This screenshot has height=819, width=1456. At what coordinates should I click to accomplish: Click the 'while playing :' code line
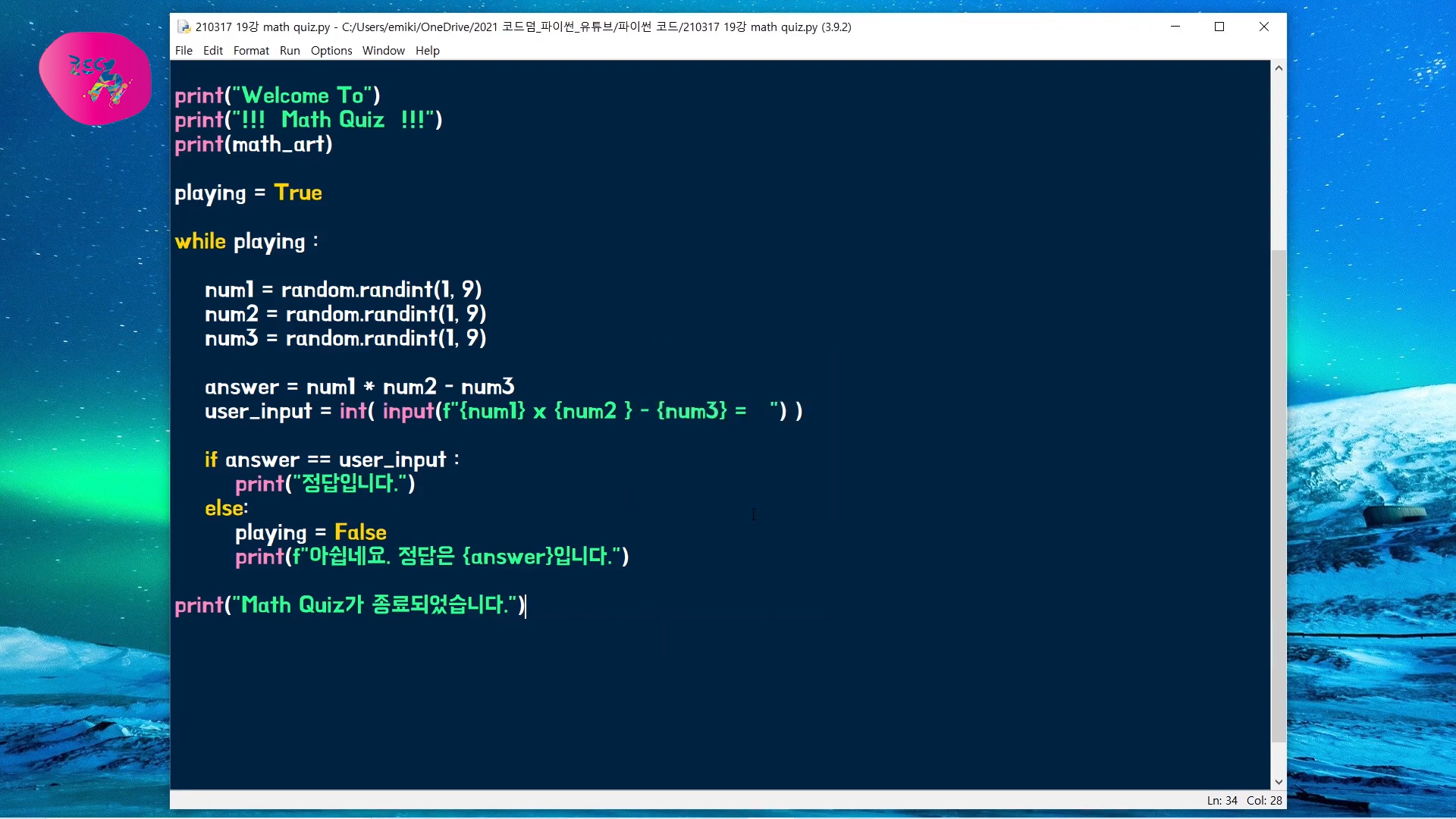pyautogui.click(x=246, y=241)
